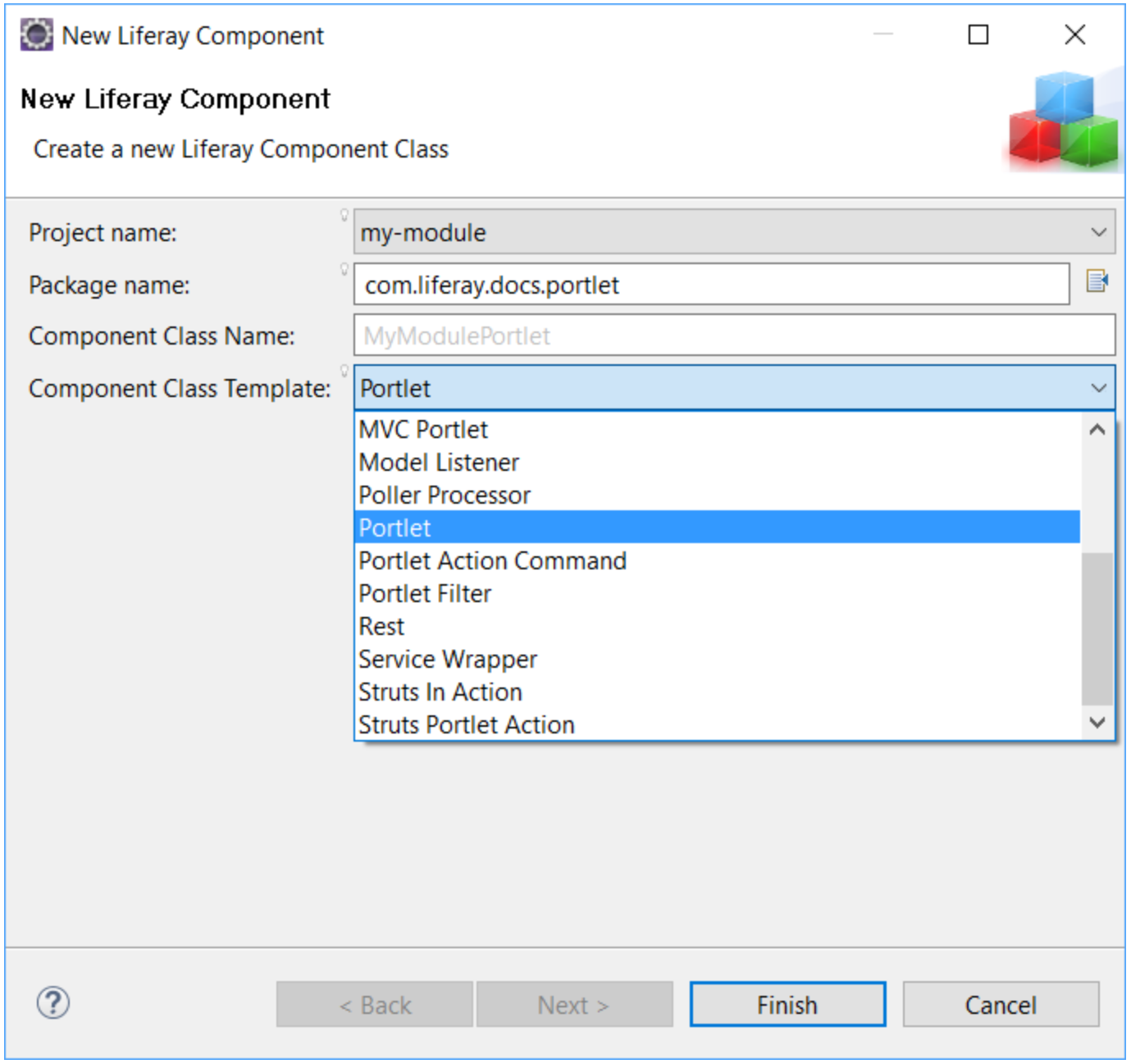Click the Finish button
The height and width of the screenshot is (1064, 1131).
[787, 1004]
